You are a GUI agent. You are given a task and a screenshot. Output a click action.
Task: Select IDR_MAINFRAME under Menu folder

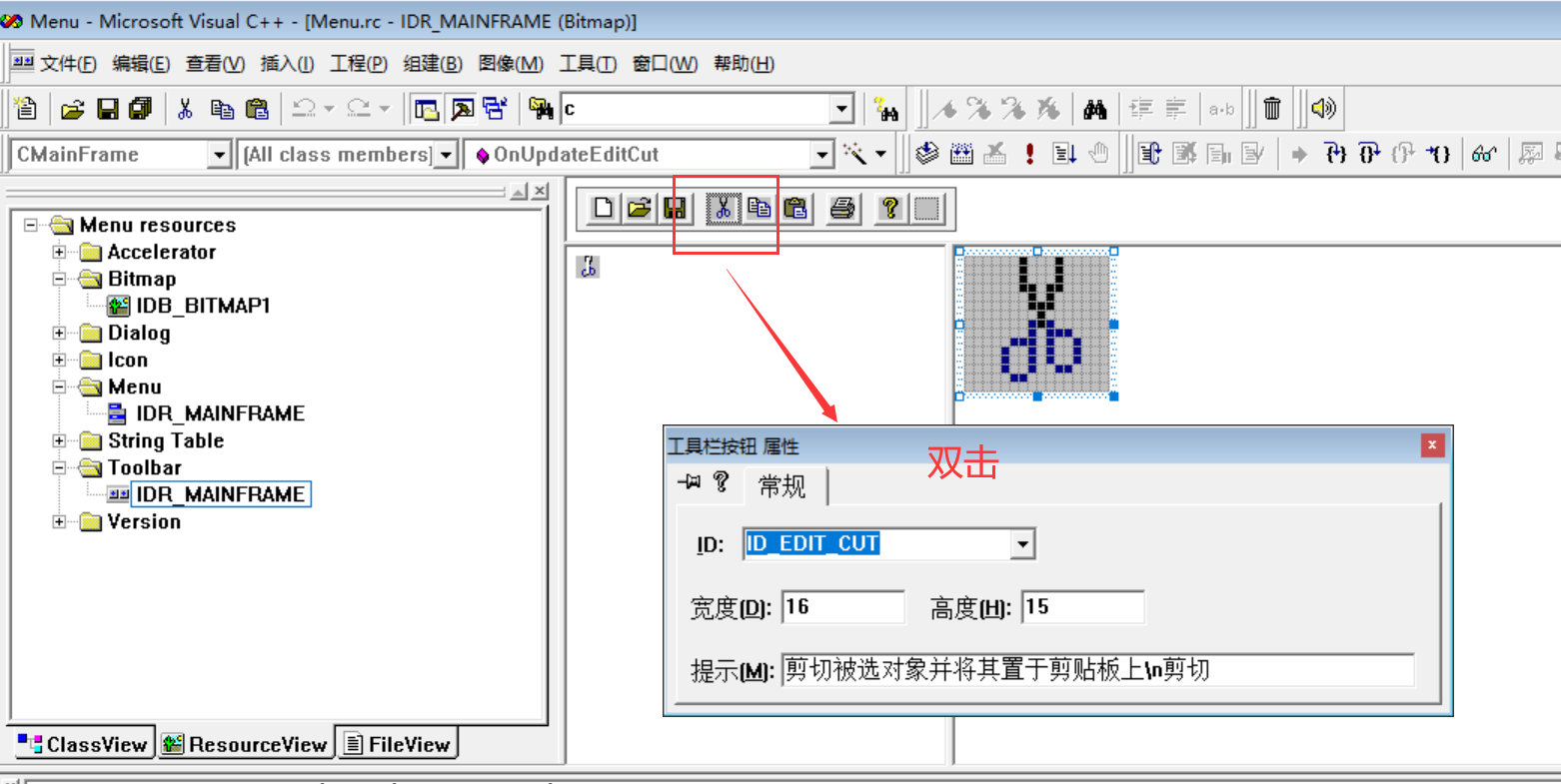coord(220,414)
